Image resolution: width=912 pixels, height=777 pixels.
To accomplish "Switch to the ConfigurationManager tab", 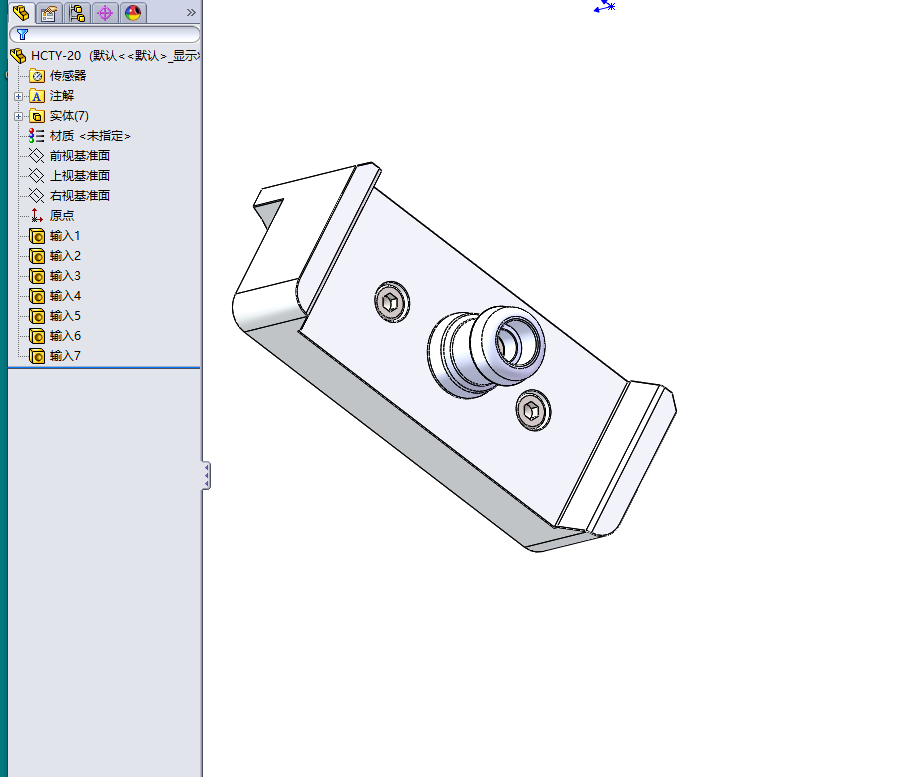I will tap(77, 12).
